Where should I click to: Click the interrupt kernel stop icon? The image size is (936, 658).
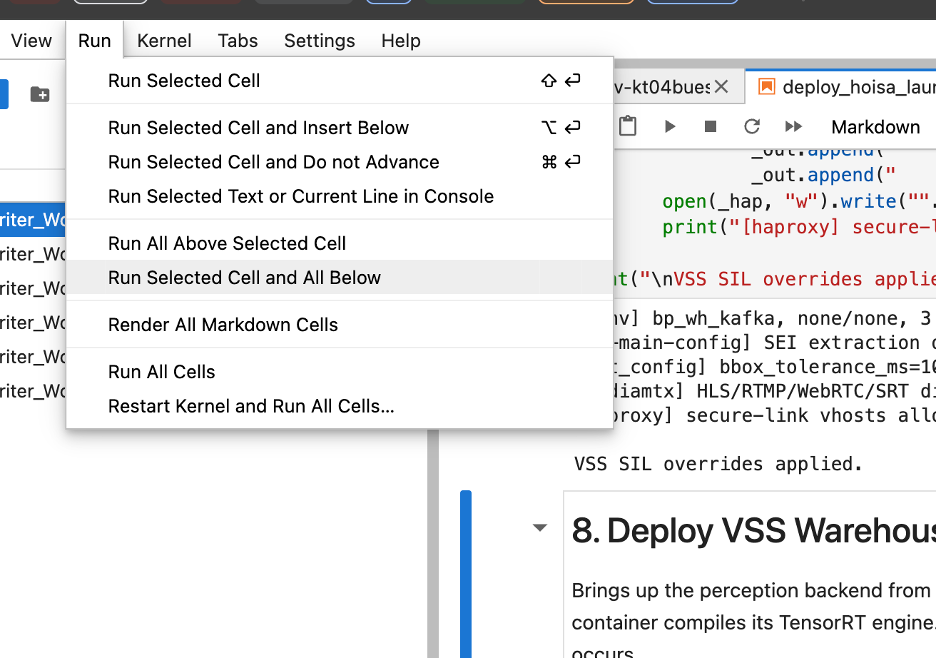[710, 126]
